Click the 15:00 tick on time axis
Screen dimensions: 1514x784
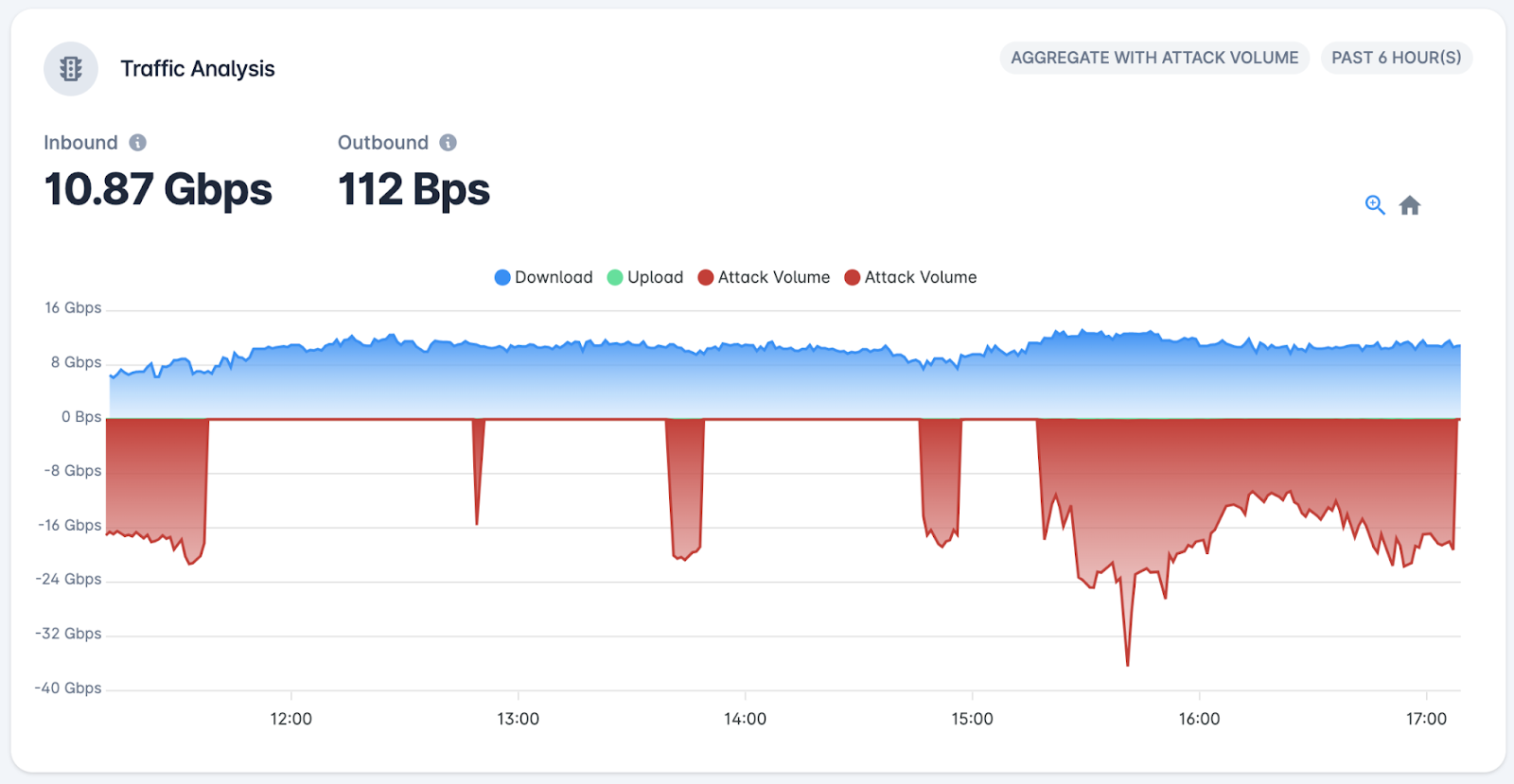(x=972, y=719)
